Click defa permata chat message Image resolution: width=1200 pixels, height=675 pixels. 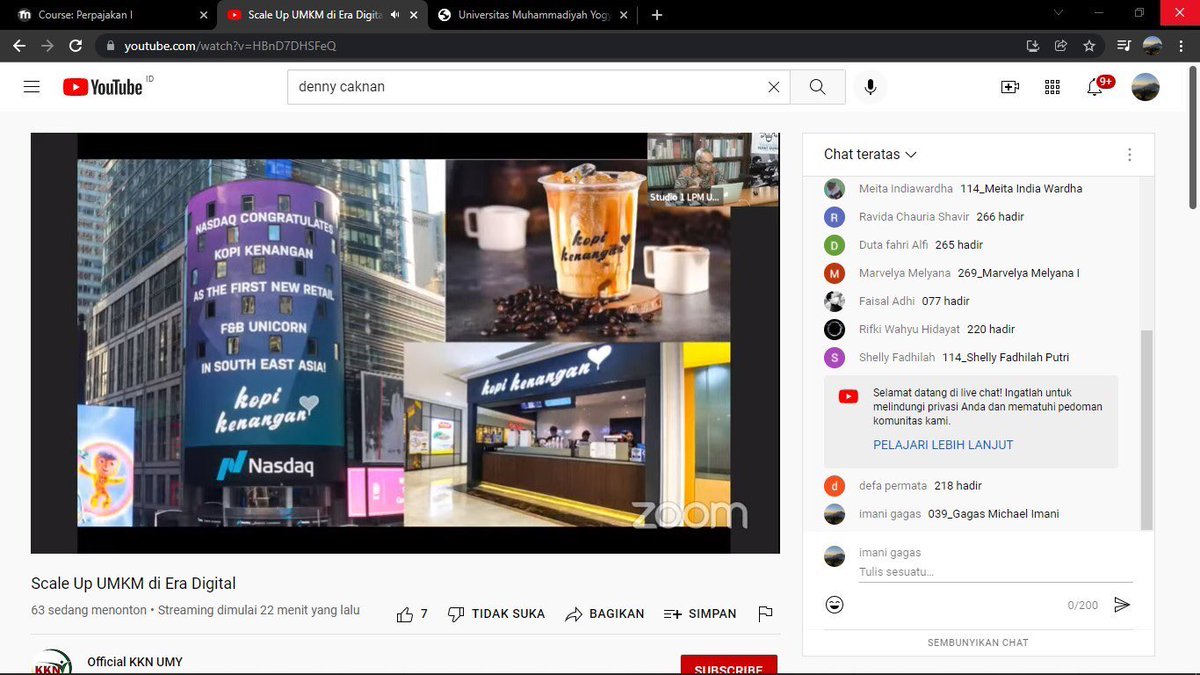[980, 486]
